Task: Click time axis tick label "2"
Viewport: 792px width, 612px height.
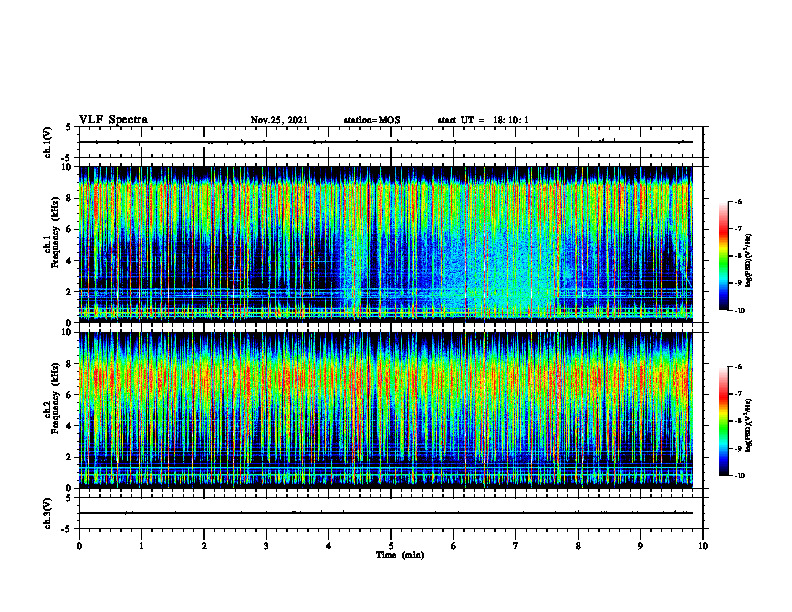Action: tap(204, 546)
